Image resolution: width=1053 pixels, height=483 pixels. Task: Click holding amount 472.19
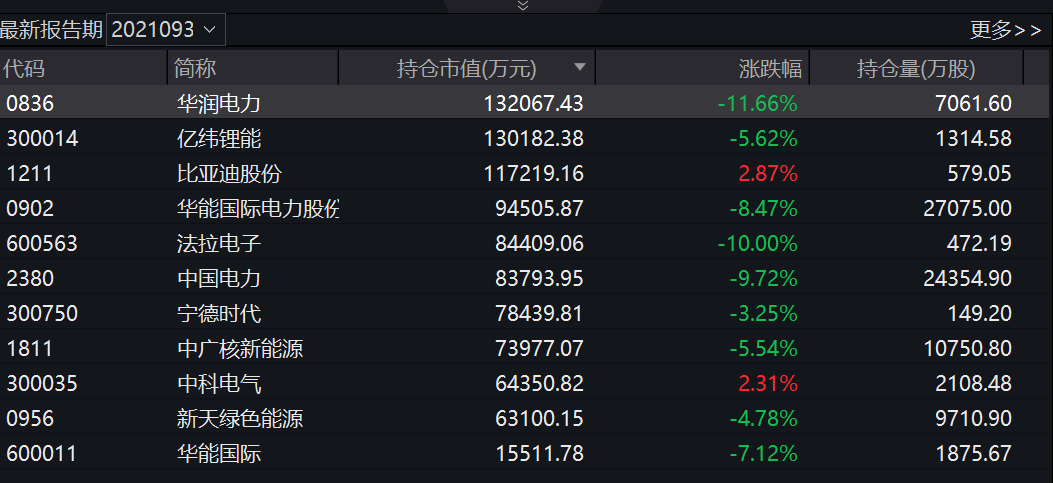(980, 243)
